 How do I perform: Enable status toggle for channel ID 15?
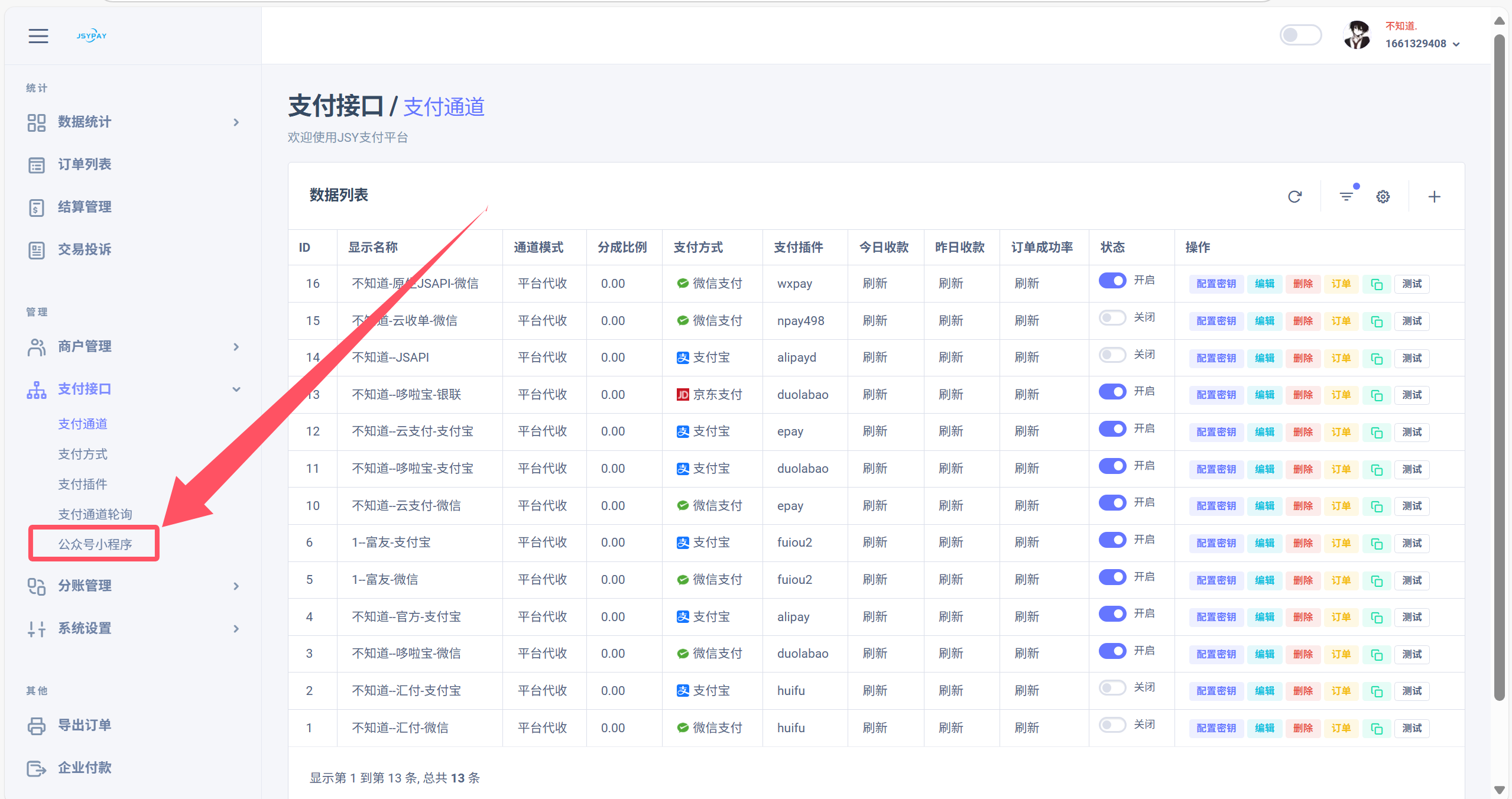pos(1112,318)
